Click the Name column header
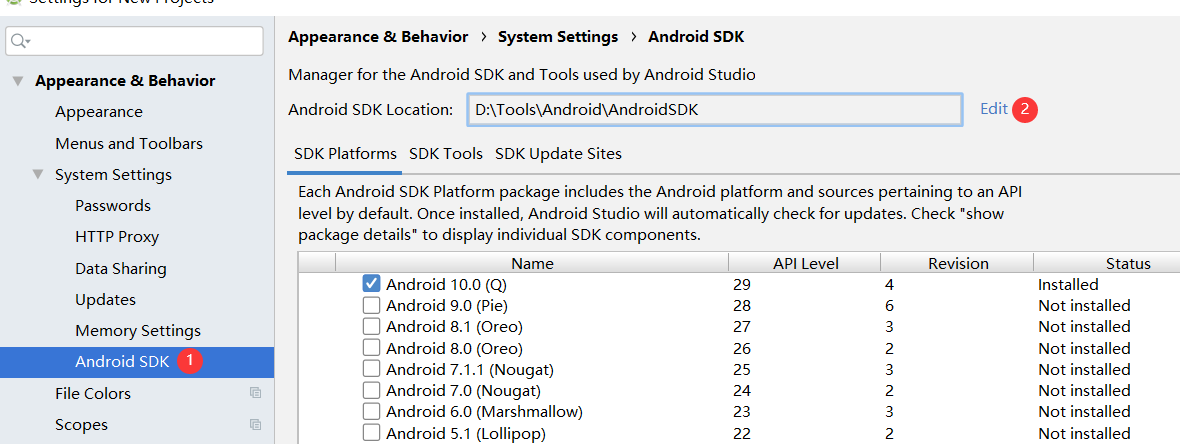The image size is (1180, 444). (x=532, y=263)
